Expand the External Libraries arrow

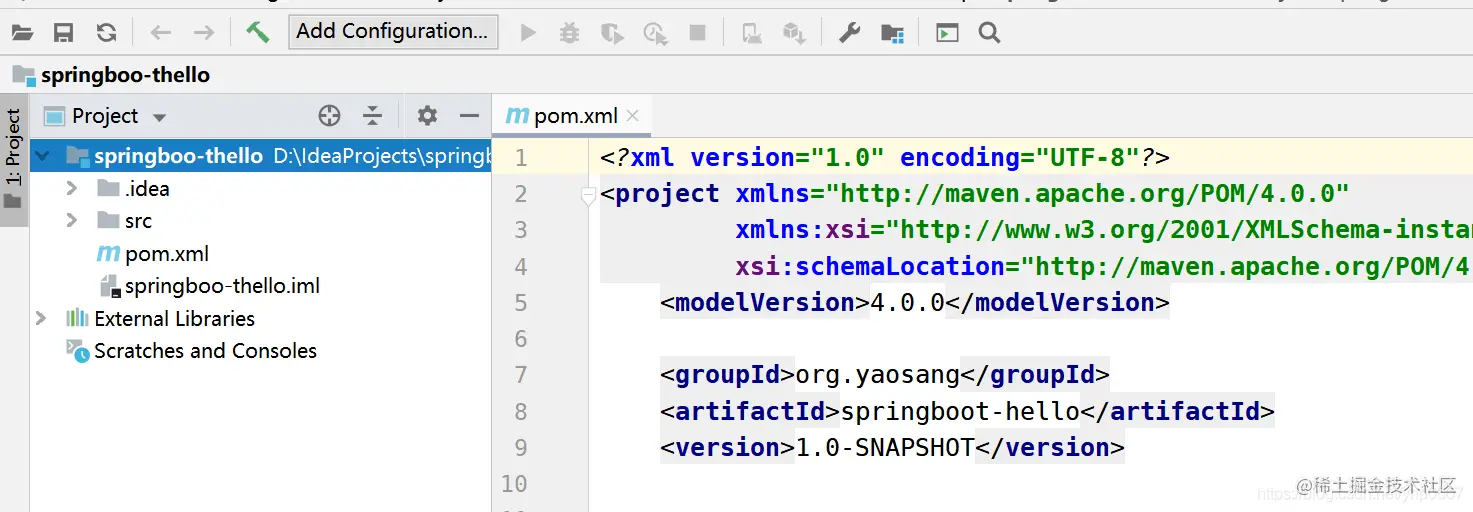pyautogui.click(x=41, y=318)
